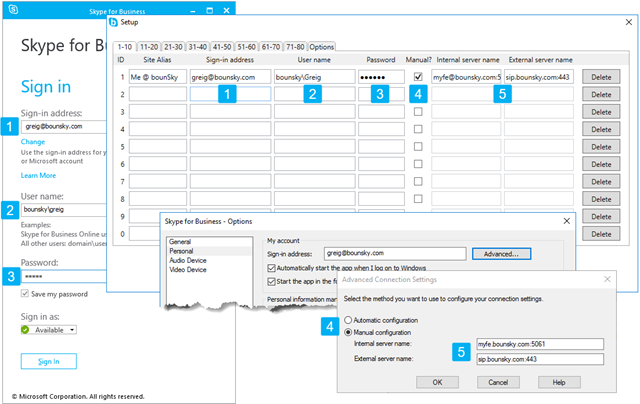Open the 11-20 tab in Setup
This screenshot has height=404, width=640.
tap(149, 47)
